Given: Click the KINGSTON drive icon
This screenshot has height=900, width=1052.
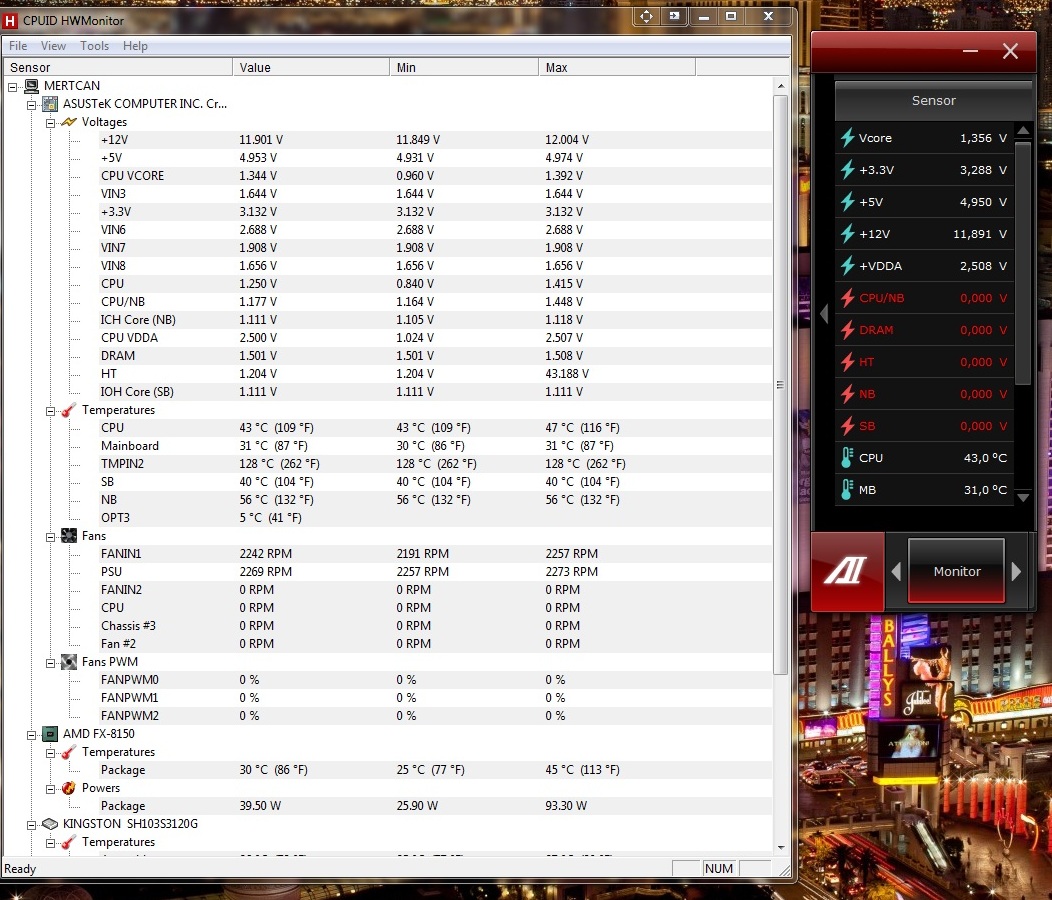Looking at the screenshot, I should coord(50,824).
